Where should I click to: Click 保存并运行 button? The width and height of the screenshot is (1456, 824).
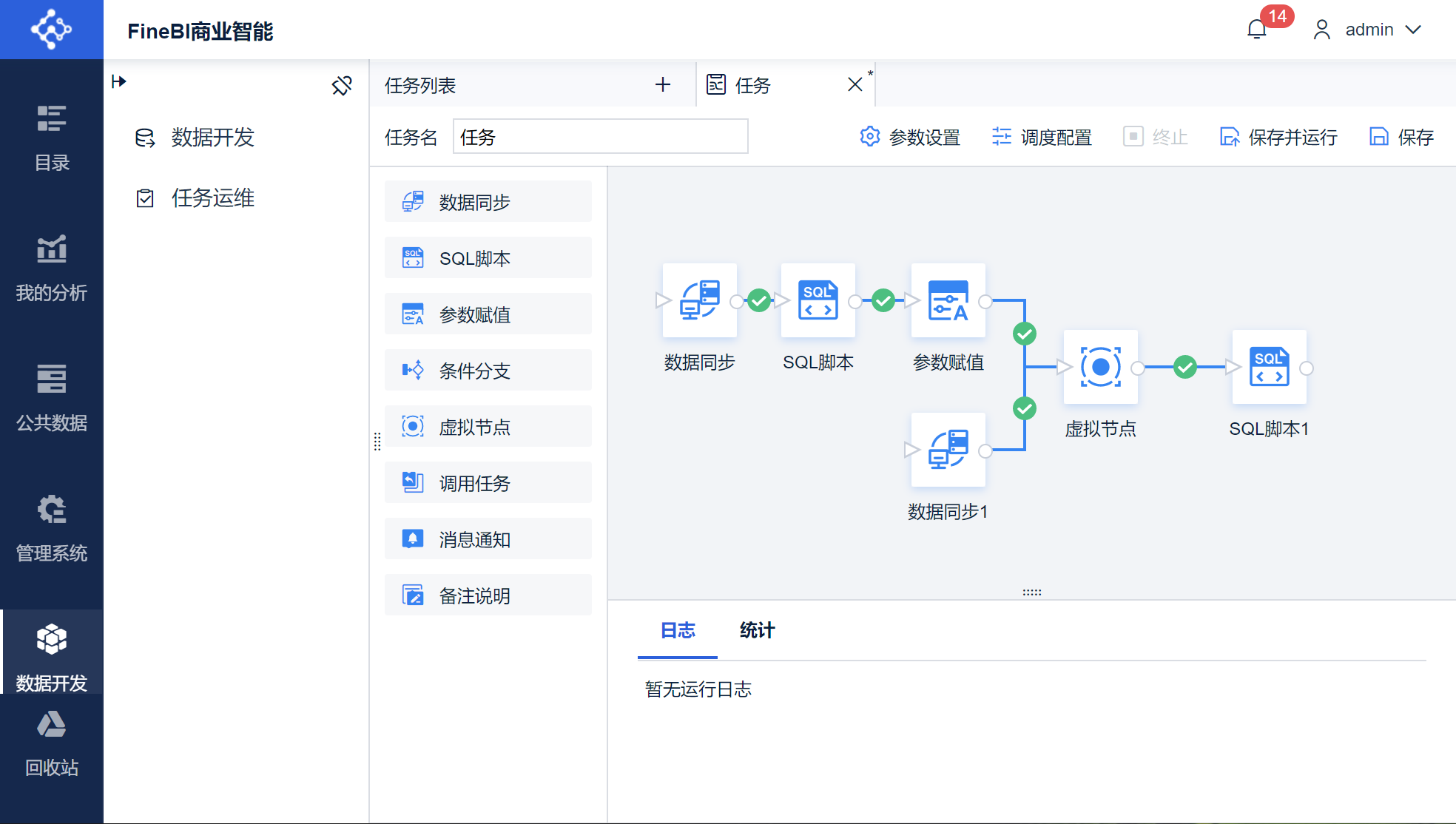click(1278, 138)
